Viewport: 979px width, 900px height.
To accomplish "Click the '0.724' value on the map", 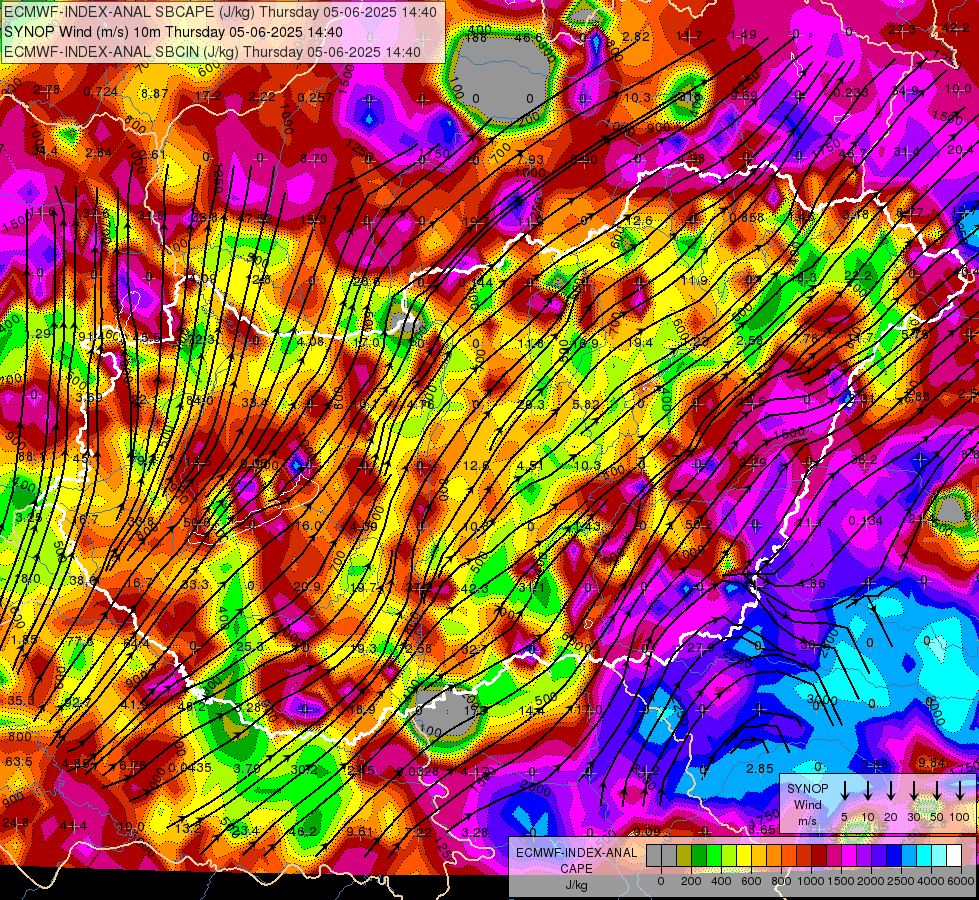I will 101,92.
